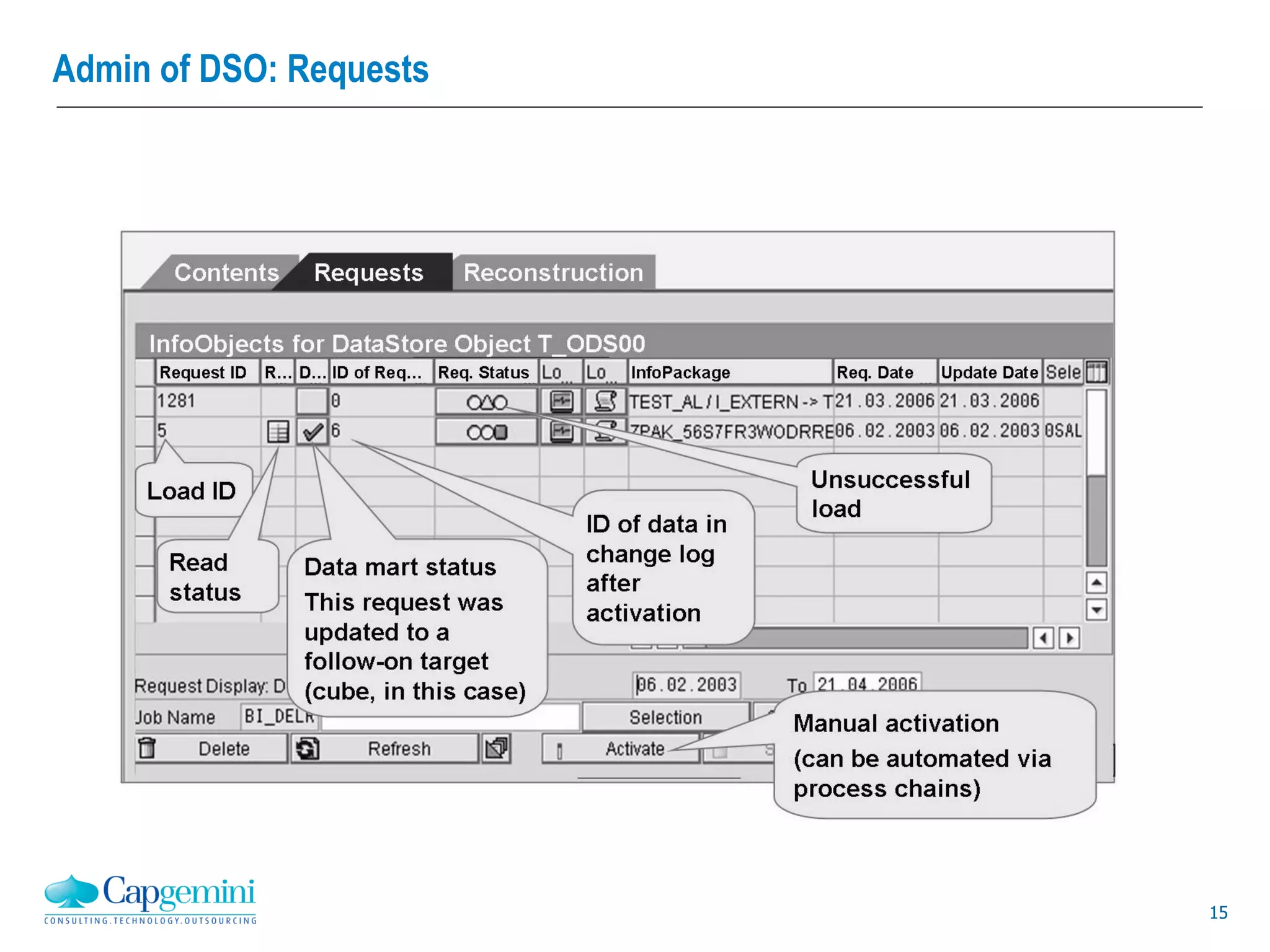Select request ID 5 cell
1270x952 pixels.
[207, 431]
